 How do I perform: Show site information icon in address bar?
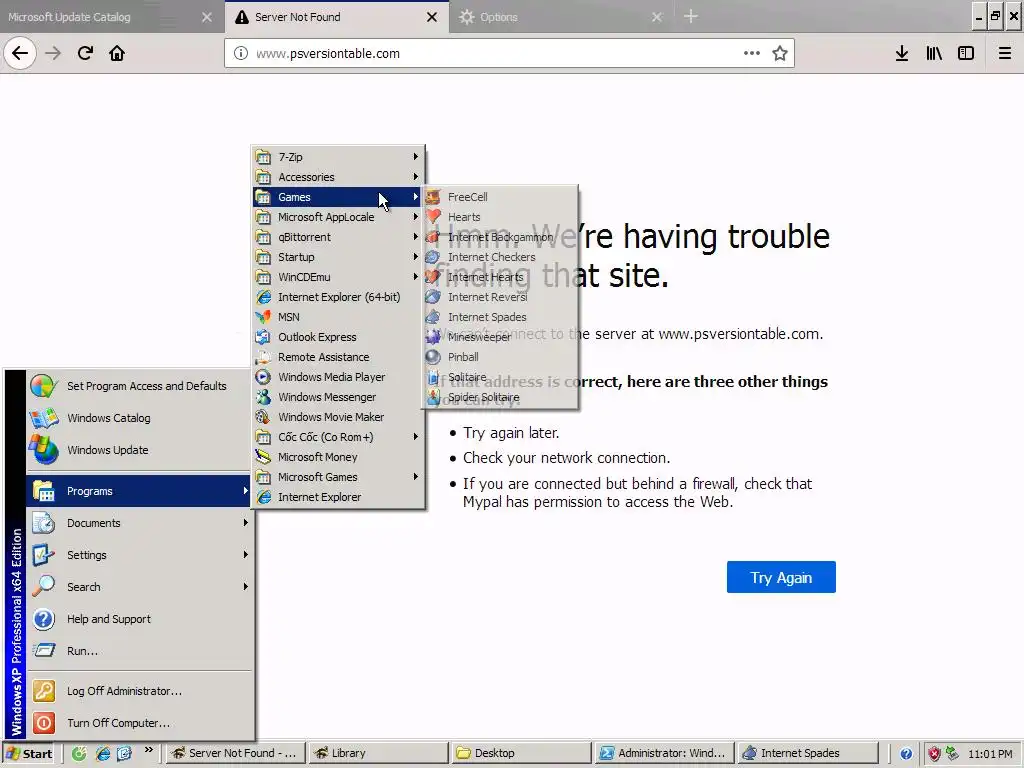click(x=241, y=54)
